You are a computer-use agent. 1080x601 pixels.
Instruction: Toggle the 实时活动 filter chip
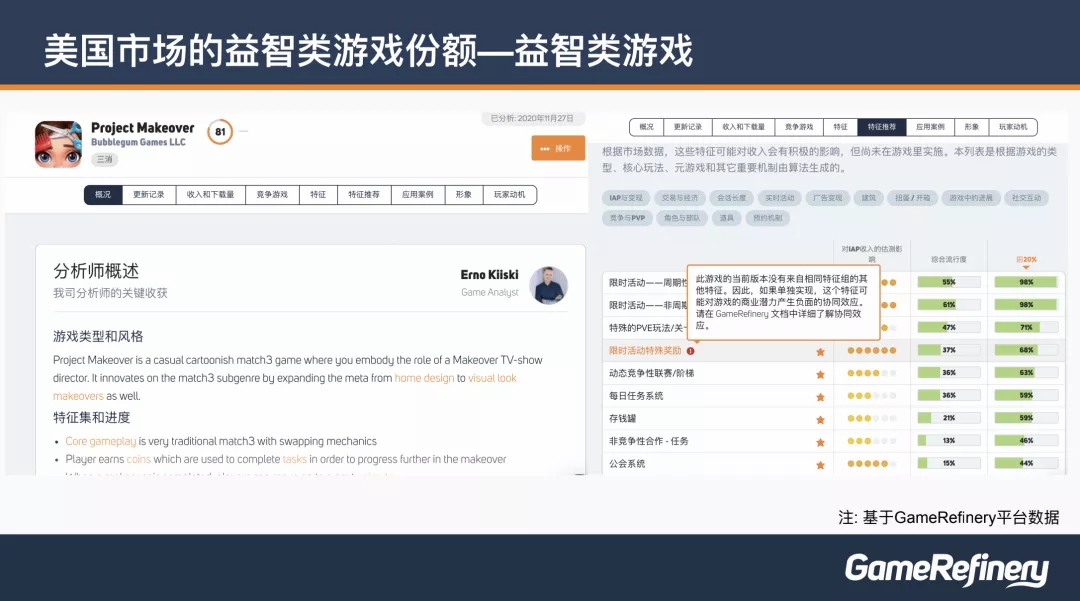[x=780, y=198]
